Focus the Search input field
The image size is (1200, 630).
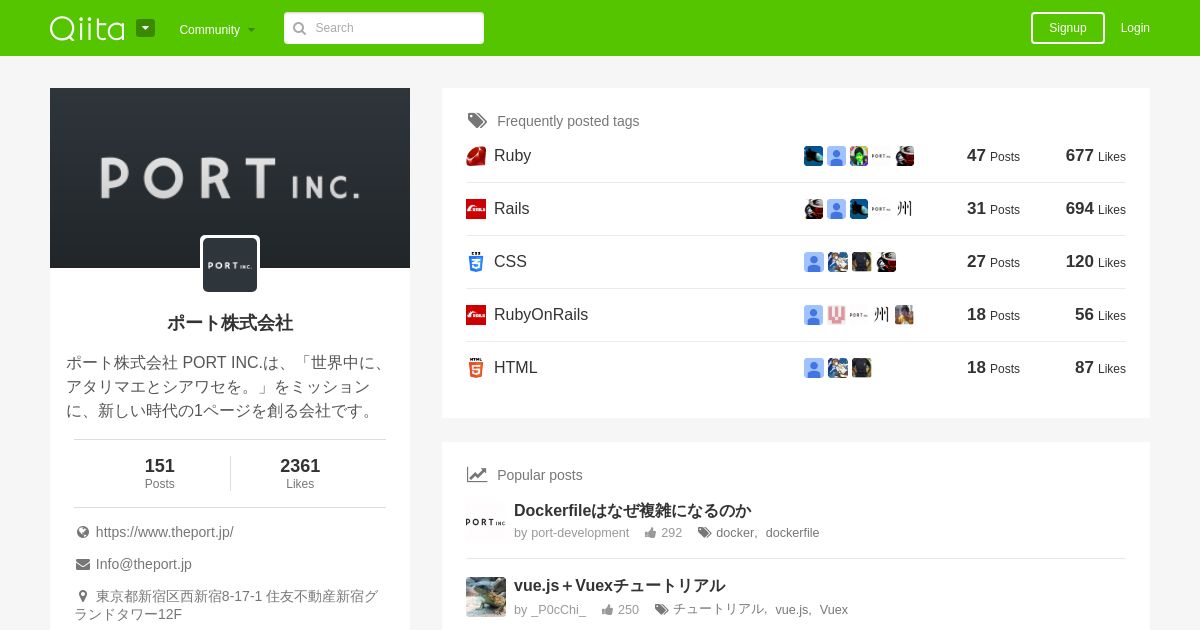point(384,28)
